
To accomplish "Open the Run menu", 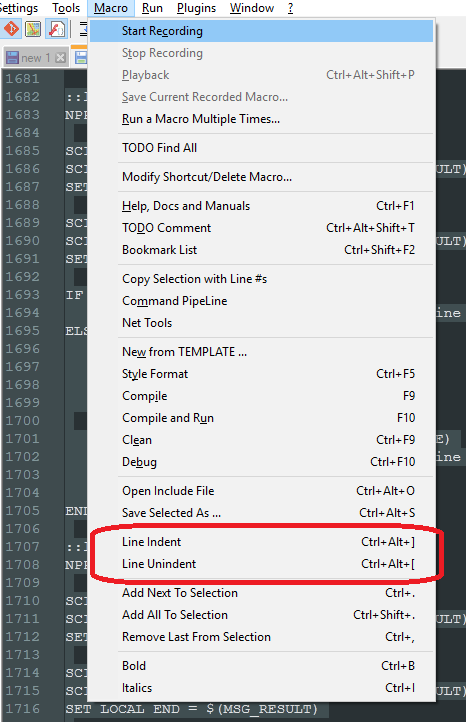I will tap(152, 8).
